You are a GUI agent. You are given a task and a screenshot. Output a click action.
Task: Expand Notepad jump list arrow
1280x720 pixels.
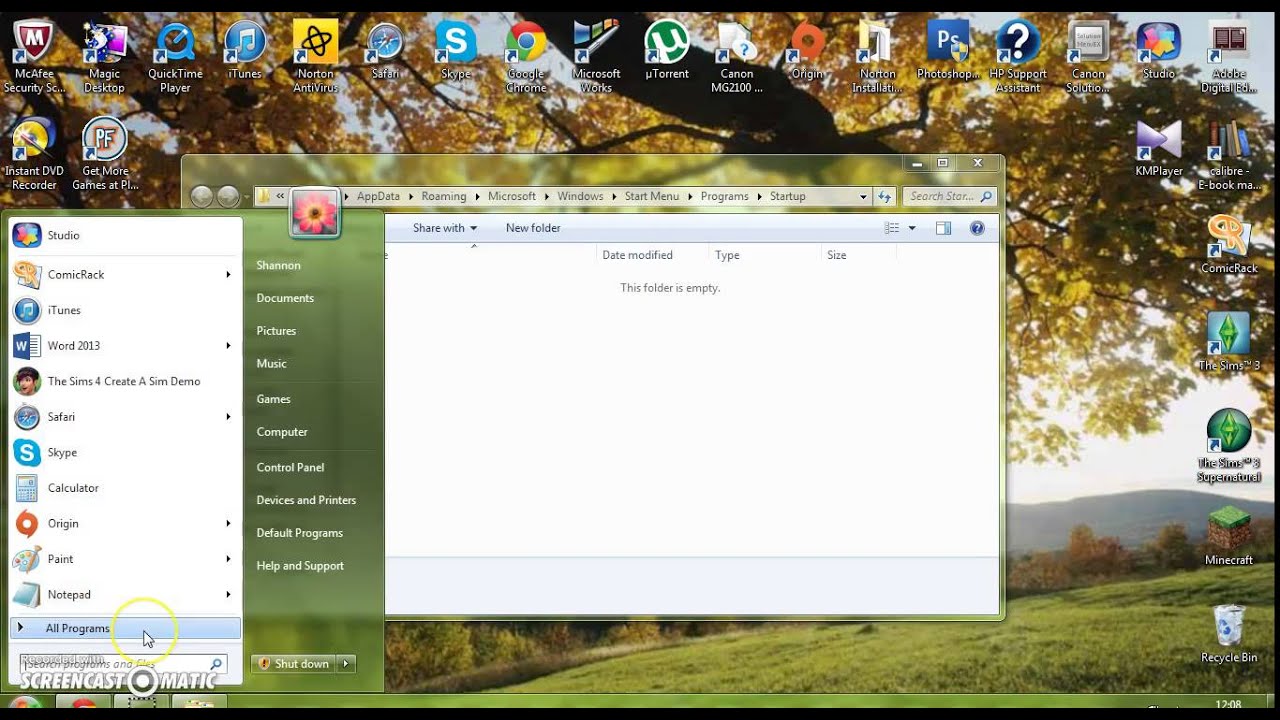point(228,594)
